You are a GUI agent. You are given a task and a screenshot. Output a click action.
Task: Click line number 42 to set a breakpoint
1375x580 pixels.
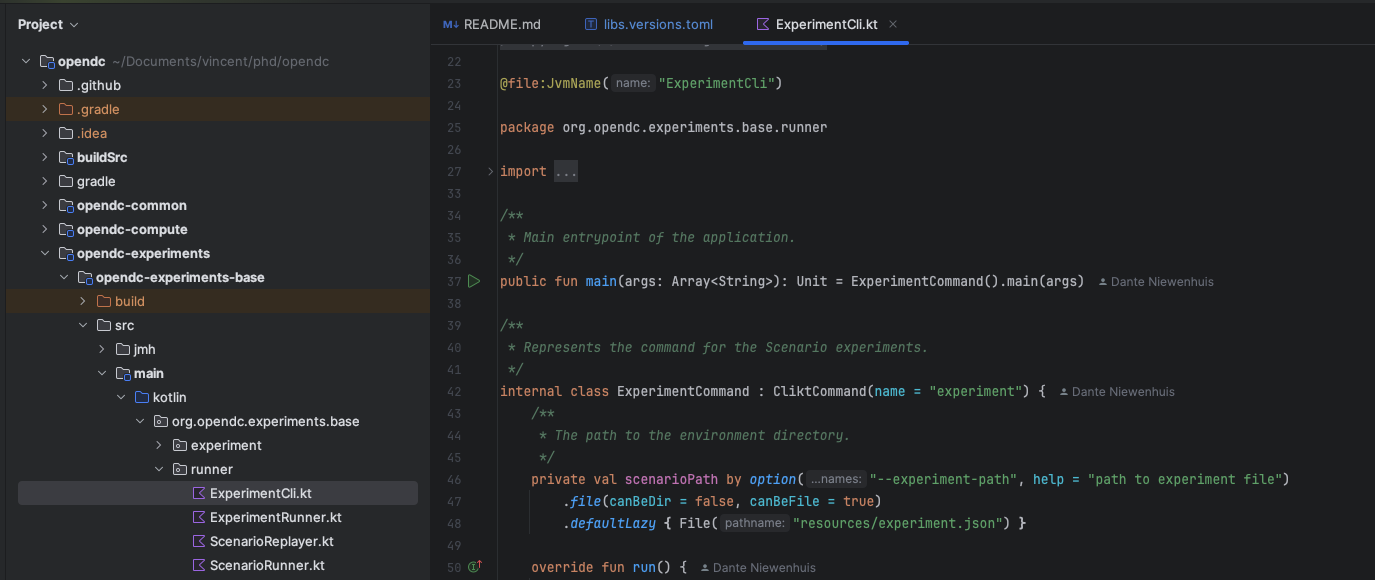(x=453, y=391)
